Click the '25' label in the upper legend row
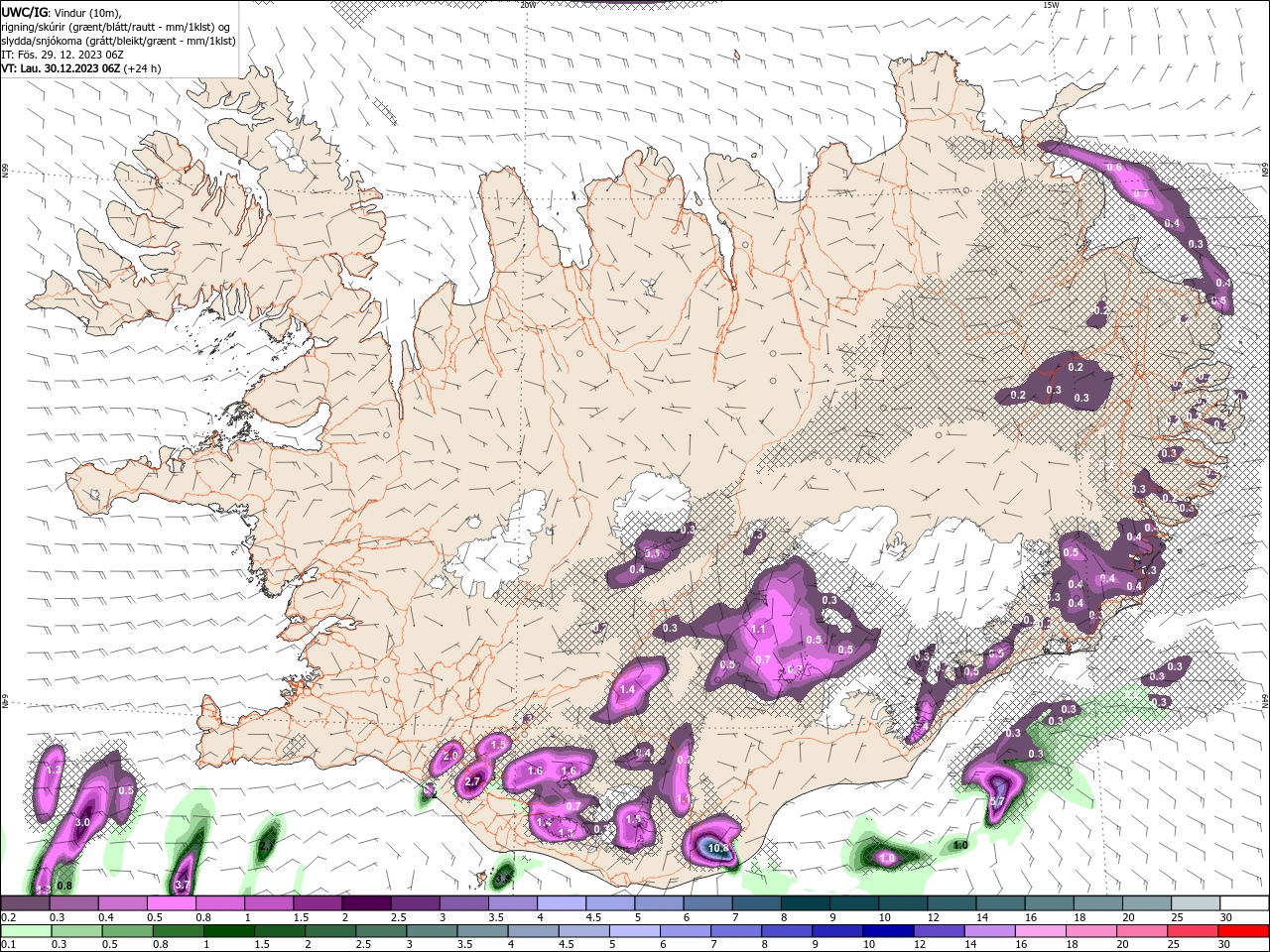 click(x=1178, y=918)
